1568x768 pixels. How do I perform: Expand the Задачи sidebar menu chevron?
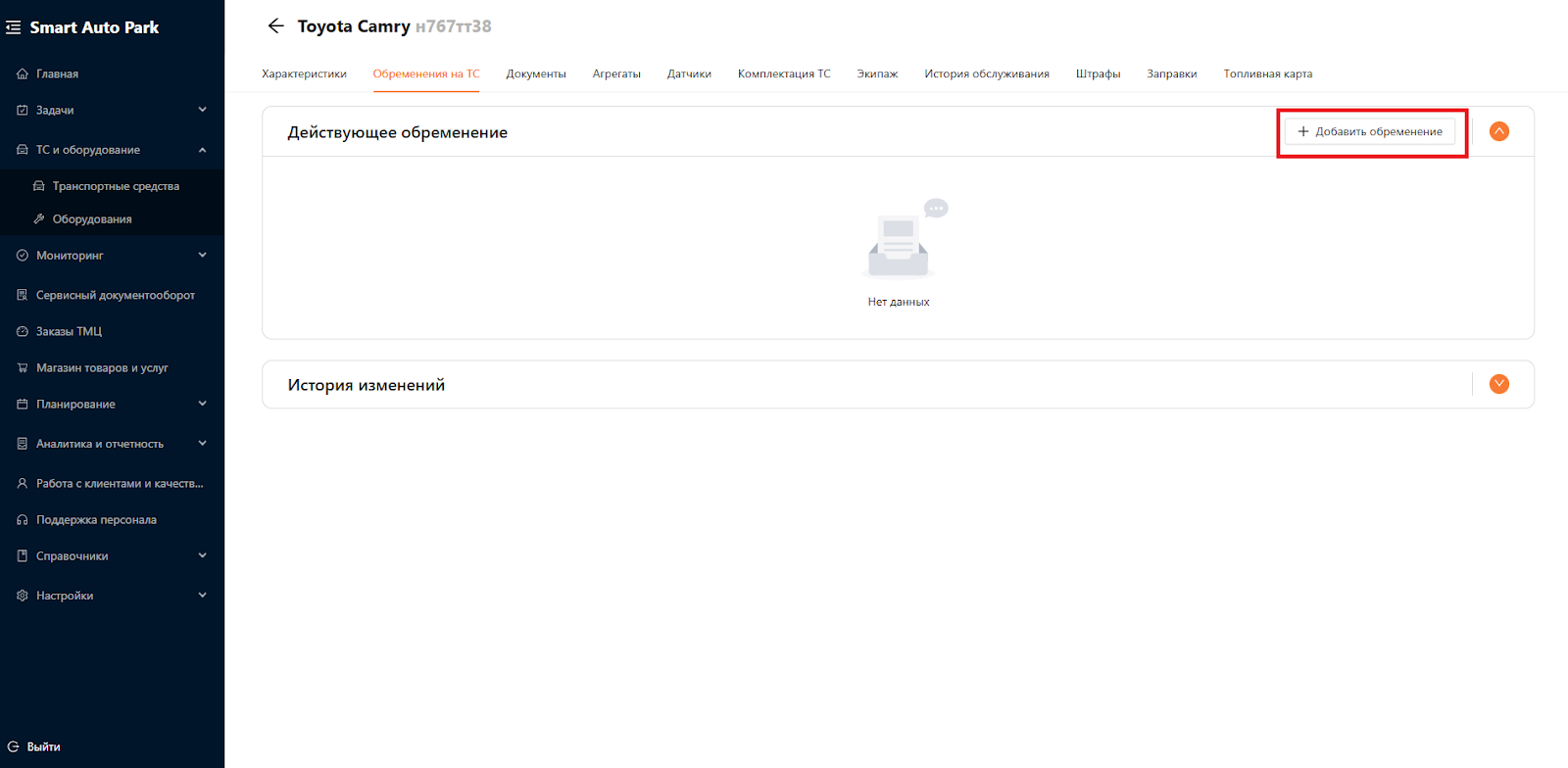coord(202,110)
